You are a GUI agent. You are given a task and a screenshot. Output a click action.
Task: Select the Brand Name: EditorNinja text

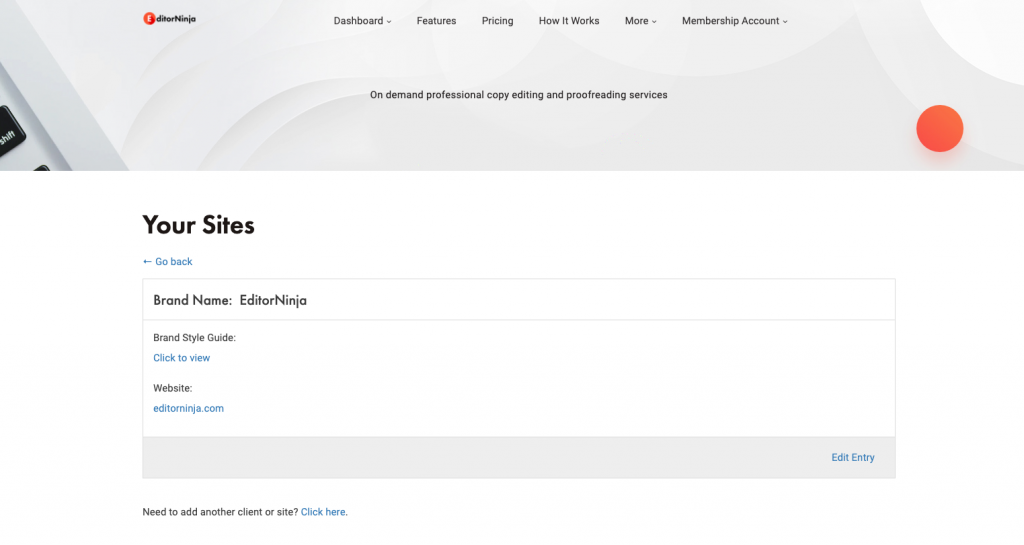click(x=230, y=300)
